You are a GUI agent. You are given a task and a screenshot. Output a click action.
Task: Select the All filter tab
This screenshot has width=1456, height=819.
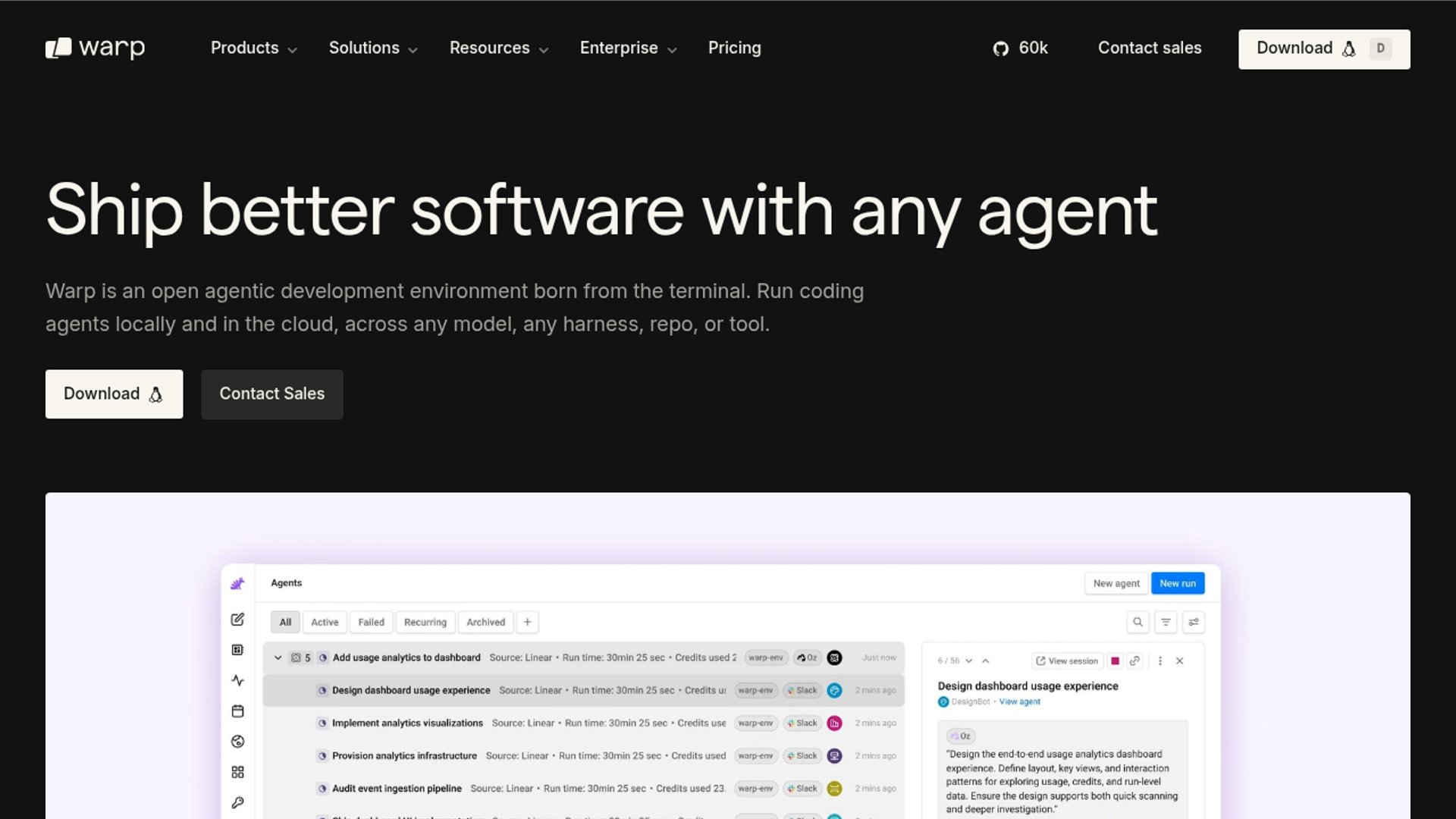(285, 622)
